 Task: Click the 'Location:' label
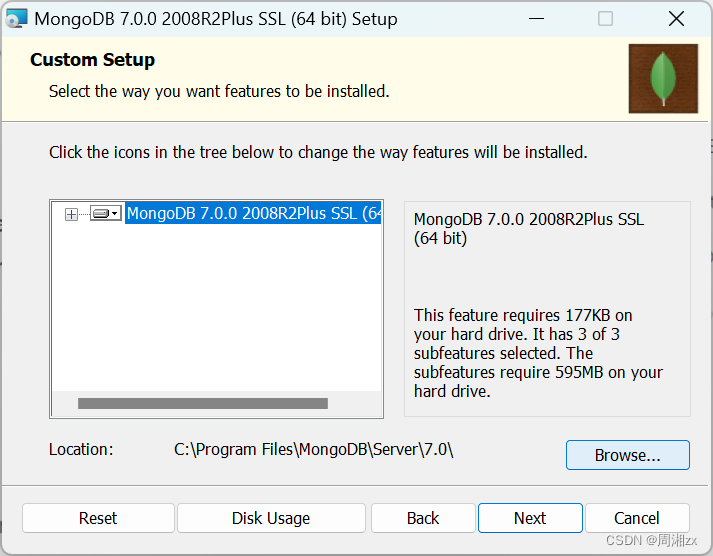pos(81,450)
